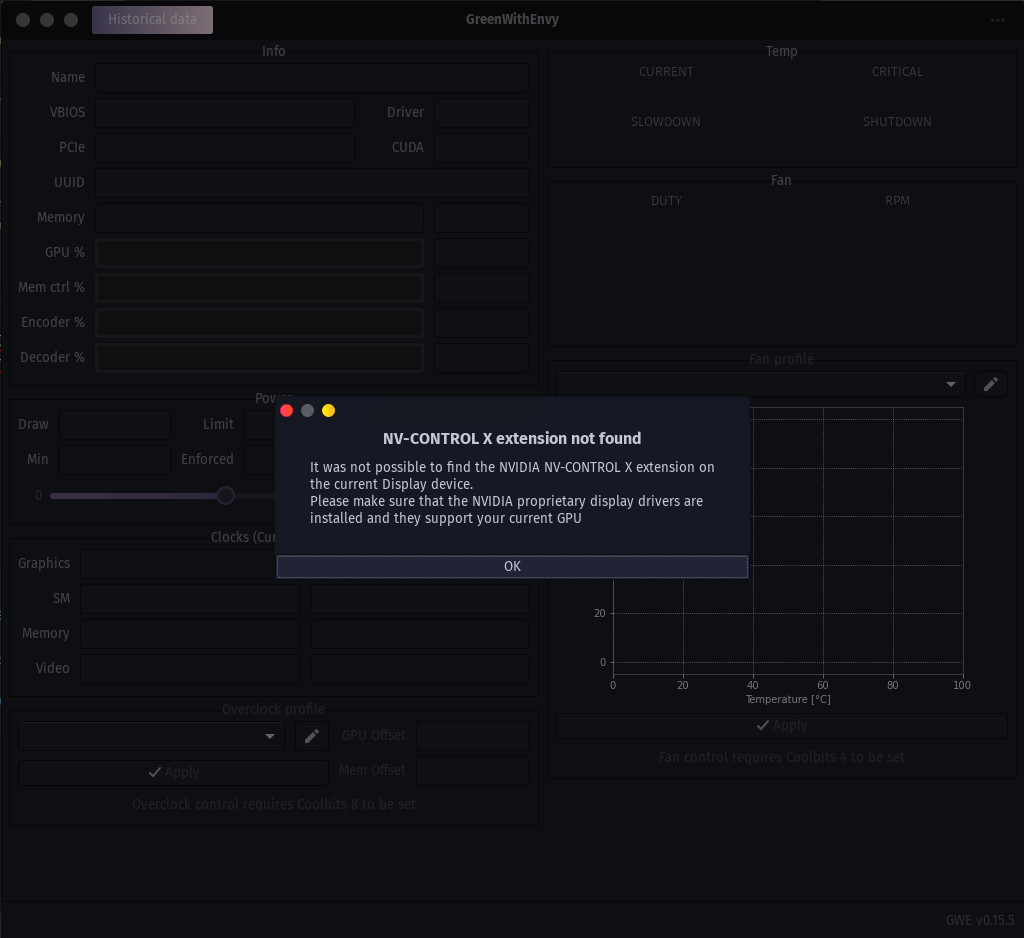Click the GWE v0.15.5 version label
This screenshot has height=938, width=1024.
pos(980,920)
